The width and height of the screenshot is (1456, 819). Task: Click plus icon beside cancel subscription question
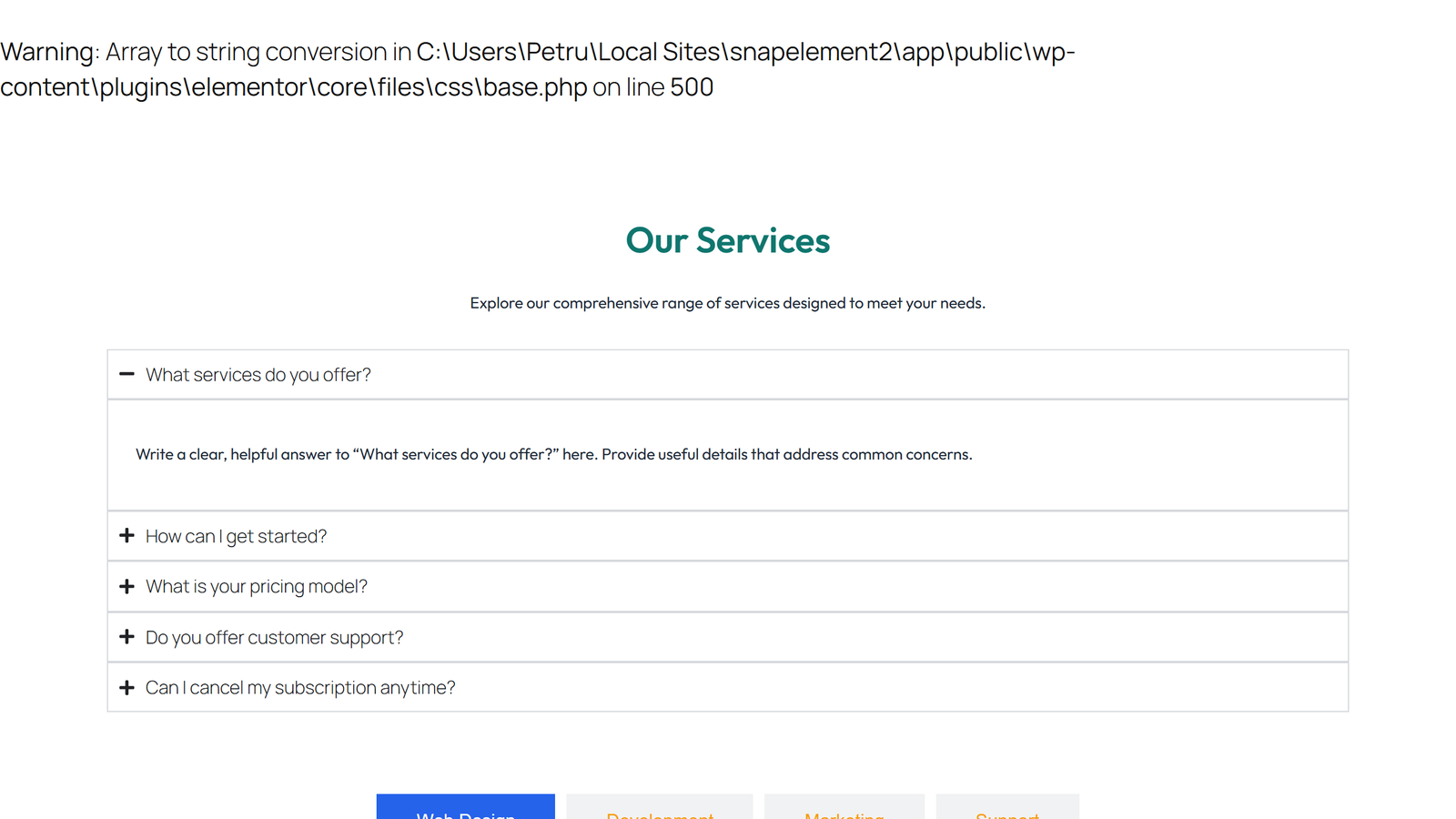click(x=126, y=688)
